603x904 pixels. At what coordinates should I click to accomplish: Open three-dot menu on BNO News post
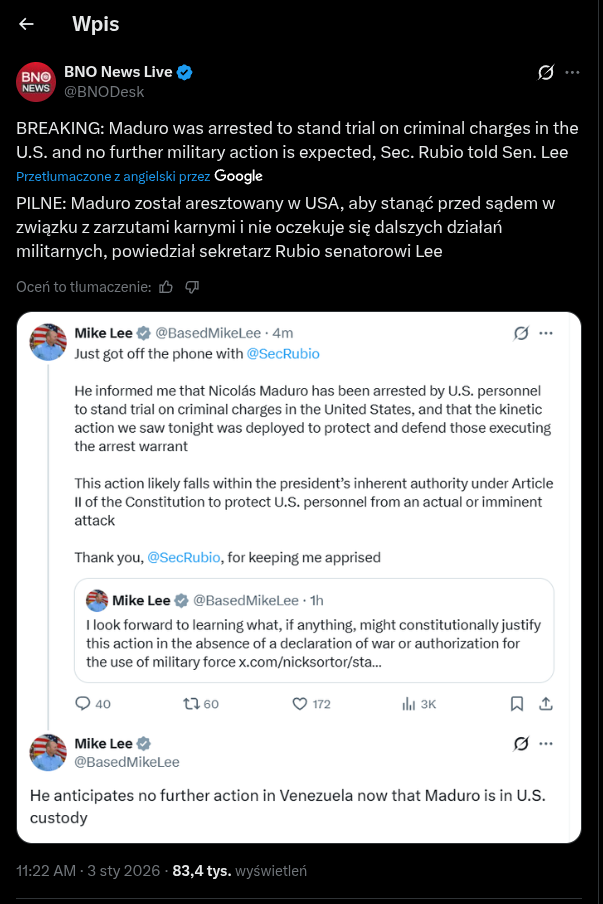tap(573, 72)
